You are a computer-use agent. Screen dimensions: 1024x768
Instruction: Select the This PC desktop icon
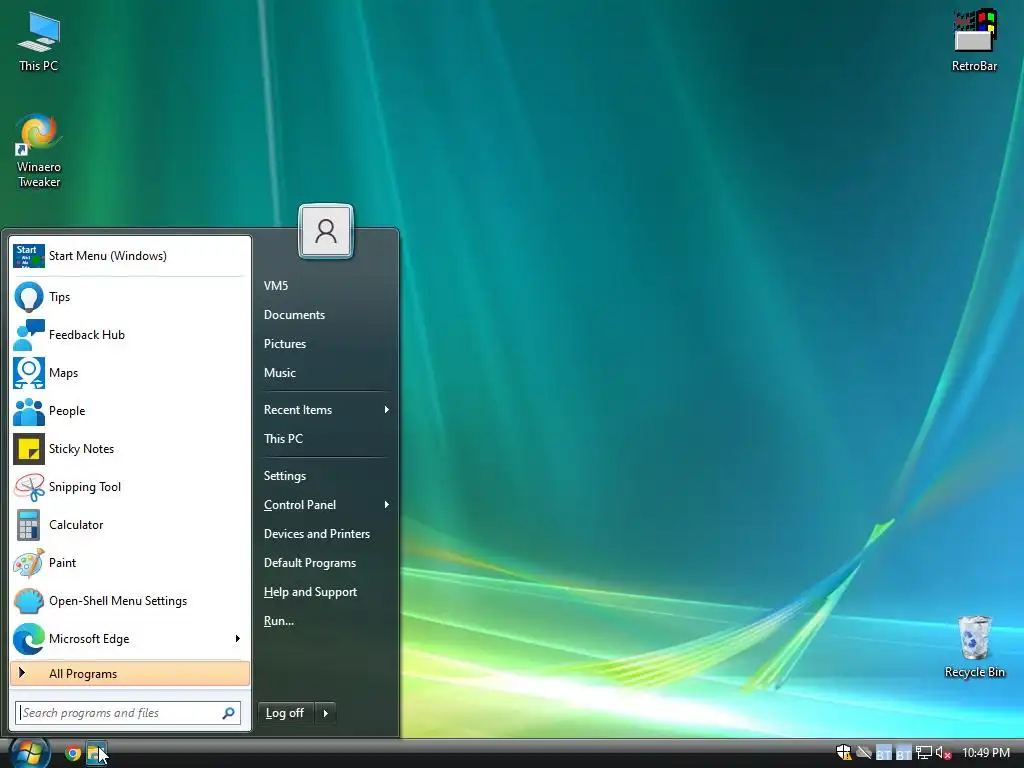click(39, 41)
